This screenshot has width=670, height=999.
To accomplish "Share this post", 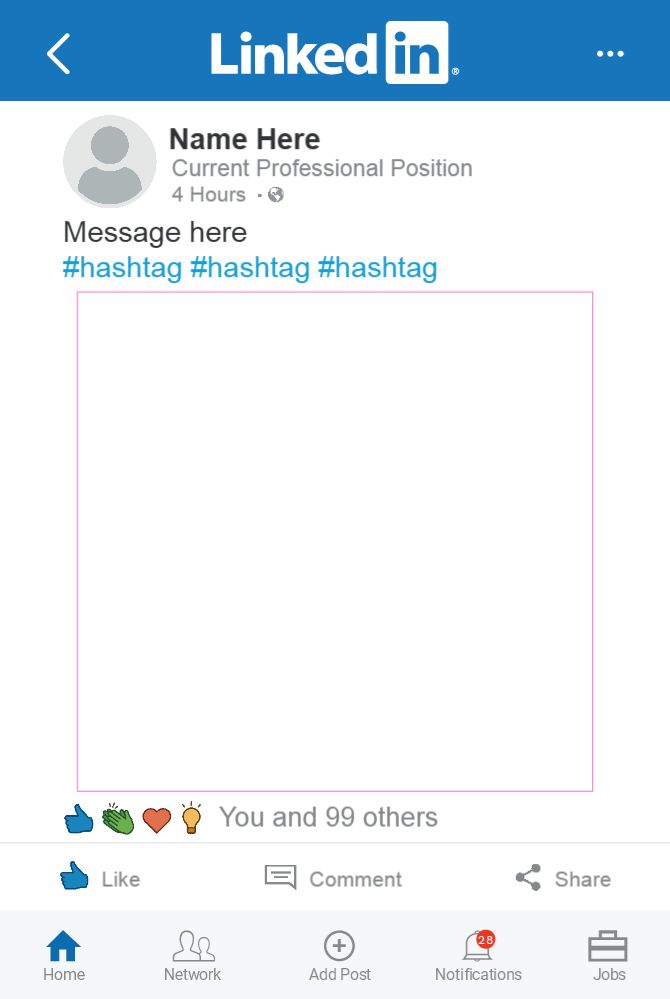I will tap(563, 879).
